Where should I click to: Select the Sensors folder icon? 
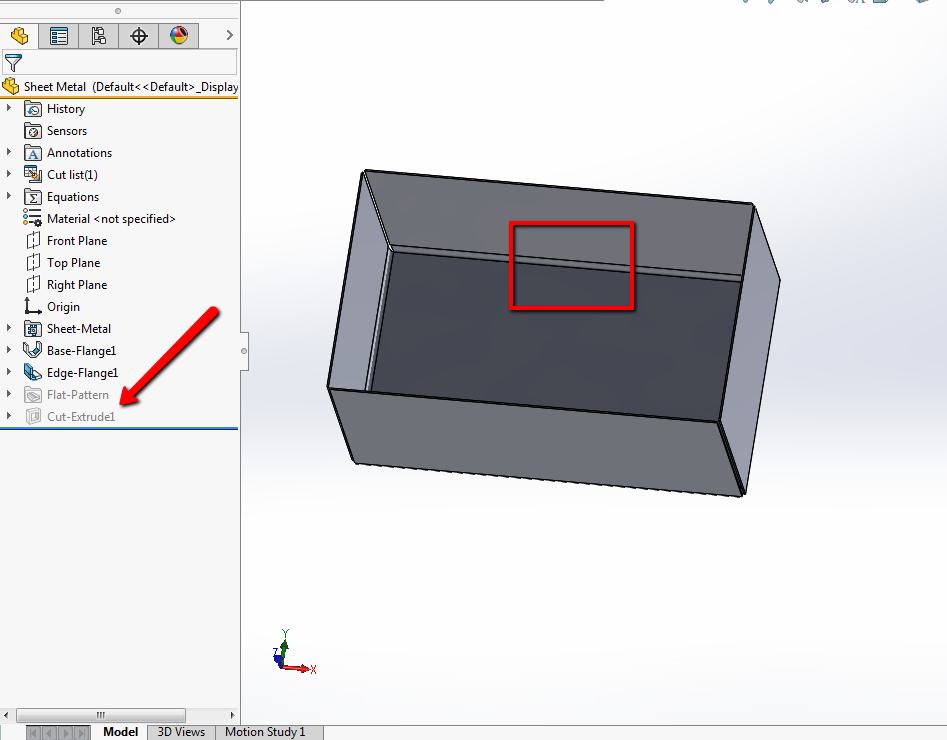[33, 131]
